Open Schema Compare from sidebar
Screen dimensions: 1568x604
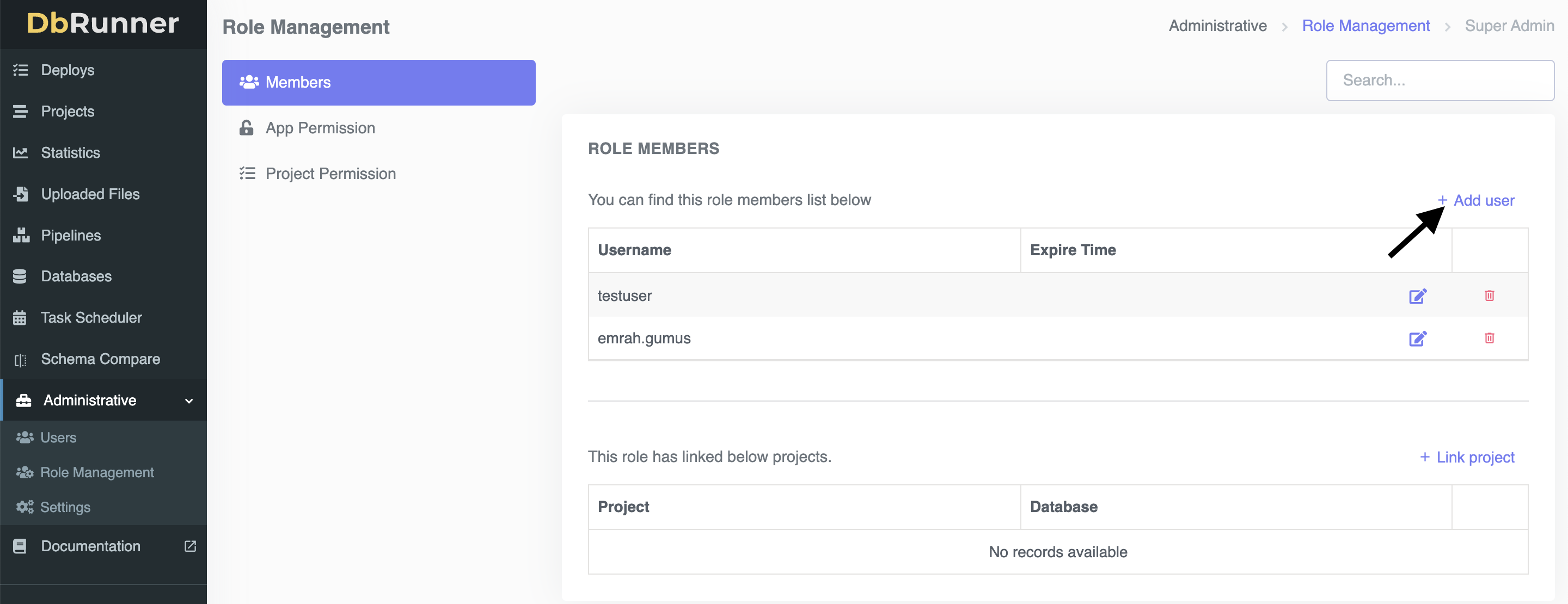tap(100, 359)
